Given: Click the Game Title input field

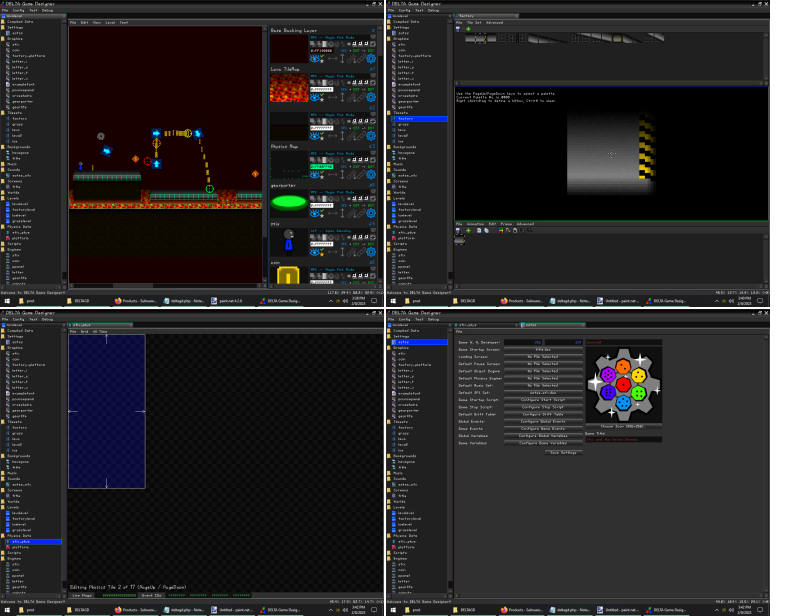Looking at the screenshot, I should point(623,439).
